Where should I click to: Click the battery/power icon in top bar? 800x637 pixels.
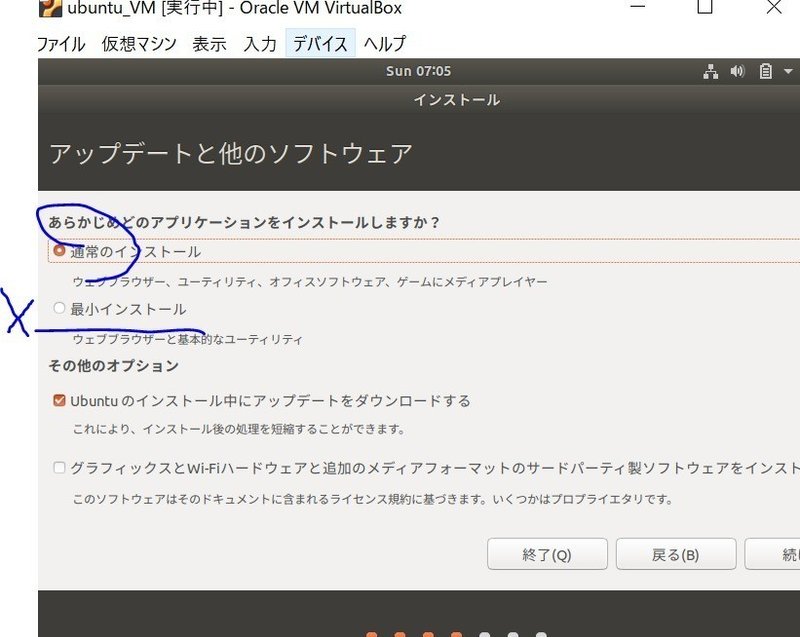pyautogui.click(x=765, y=71)
